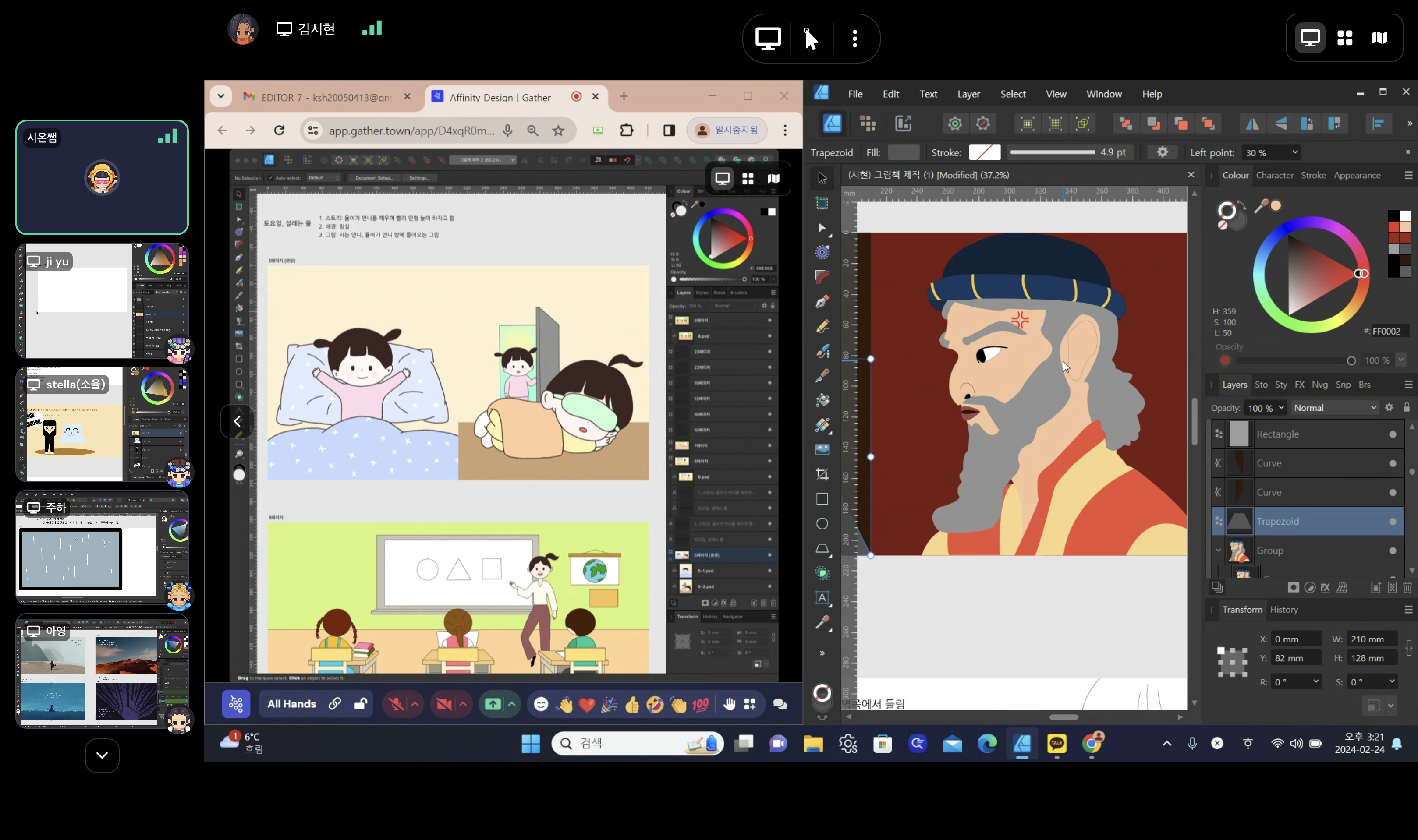1418x840 pixels.
Task: Switch to Pixel Persona icon
Action: [x=868, y=124]
